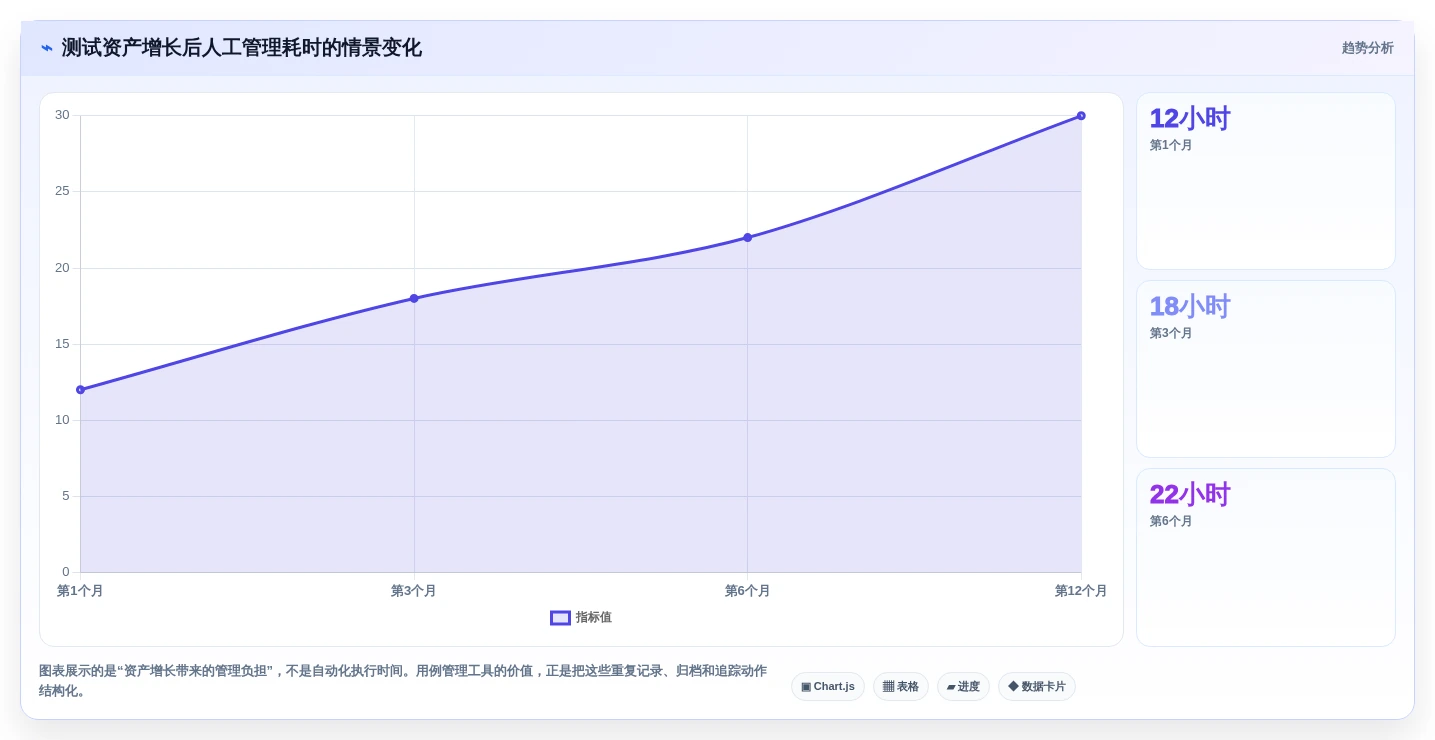Click the y-axis value 0
This screenshot has width=1435, height=740.
66,572
